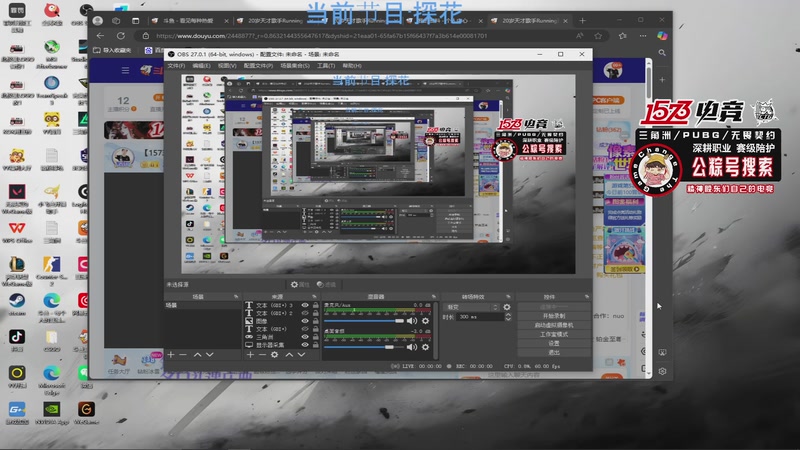
Task: Click 麦克风/Aux volume slider
Action: (x=364, y=321)
